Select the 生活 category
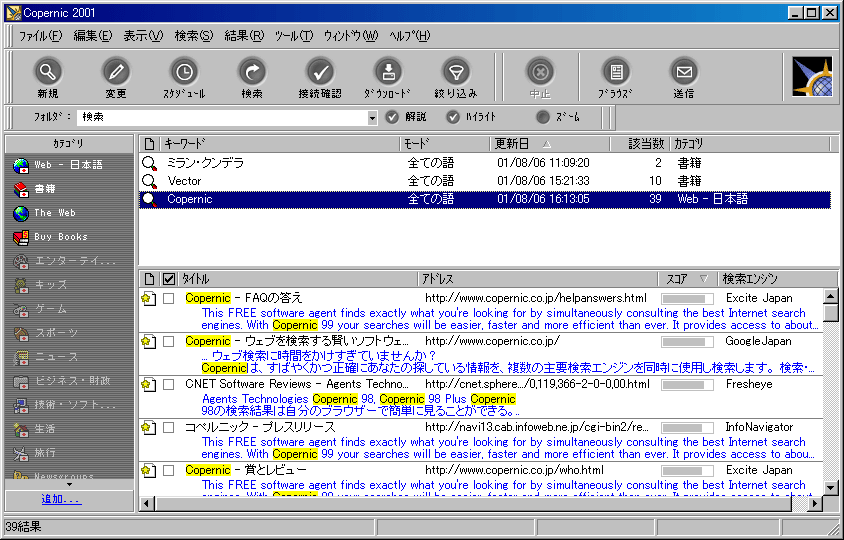The height and width of the screenshot is (540, 844). coord(34,429)
